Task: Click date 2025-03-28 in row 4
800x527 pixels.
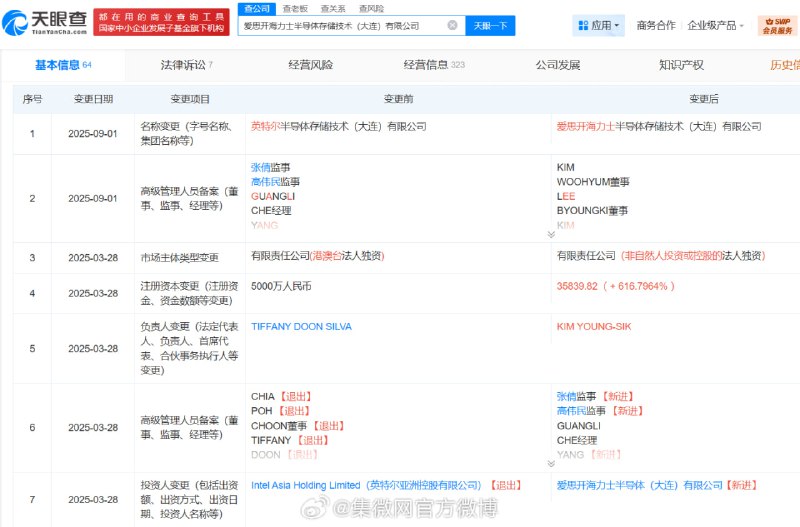Action: [93, 293]
